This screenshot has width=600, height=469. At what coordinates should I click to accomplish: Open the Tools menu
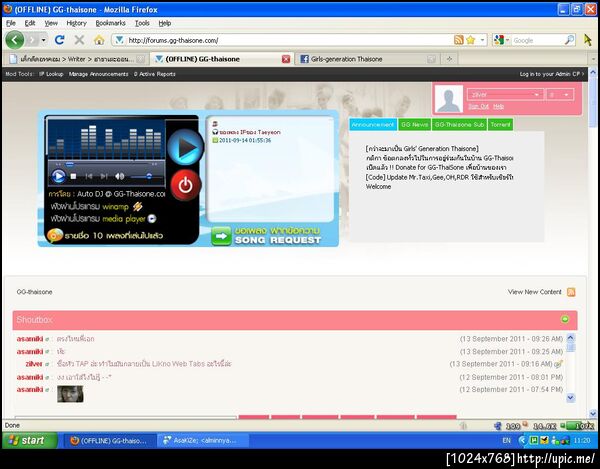pos(142,23)
